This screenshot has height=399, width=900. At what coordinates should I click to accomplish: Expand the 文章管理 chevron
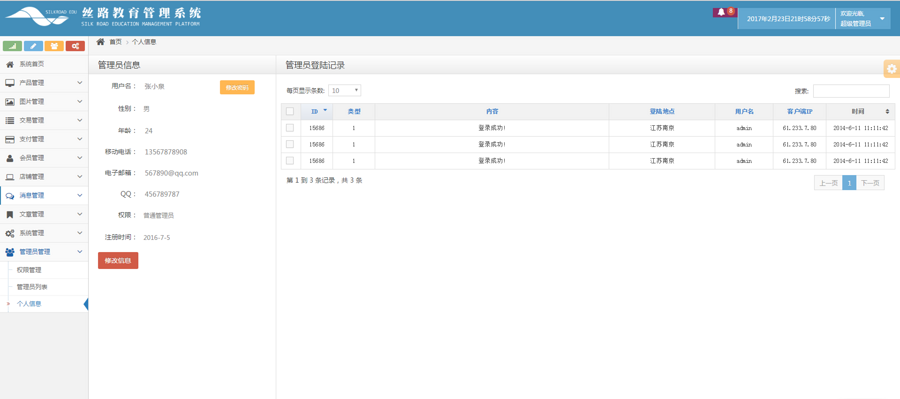(80, 214)
